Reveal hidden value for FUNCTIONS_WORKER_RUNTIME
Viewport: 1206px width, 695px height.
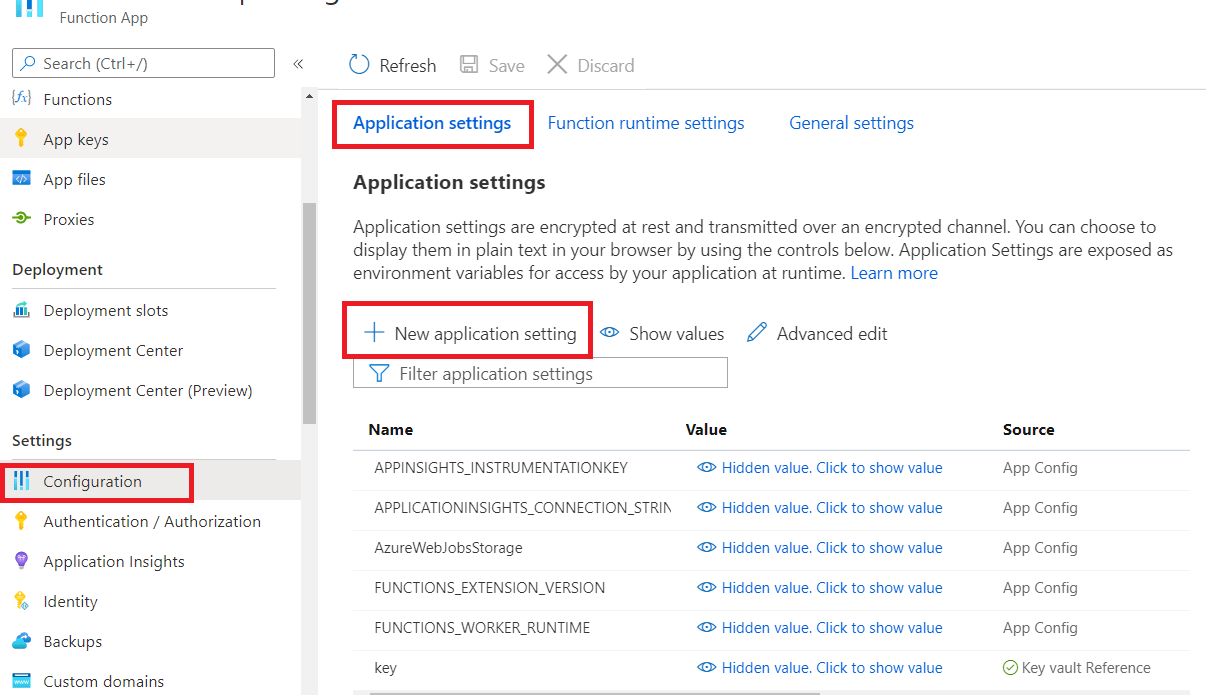click(x=820, y=628)
